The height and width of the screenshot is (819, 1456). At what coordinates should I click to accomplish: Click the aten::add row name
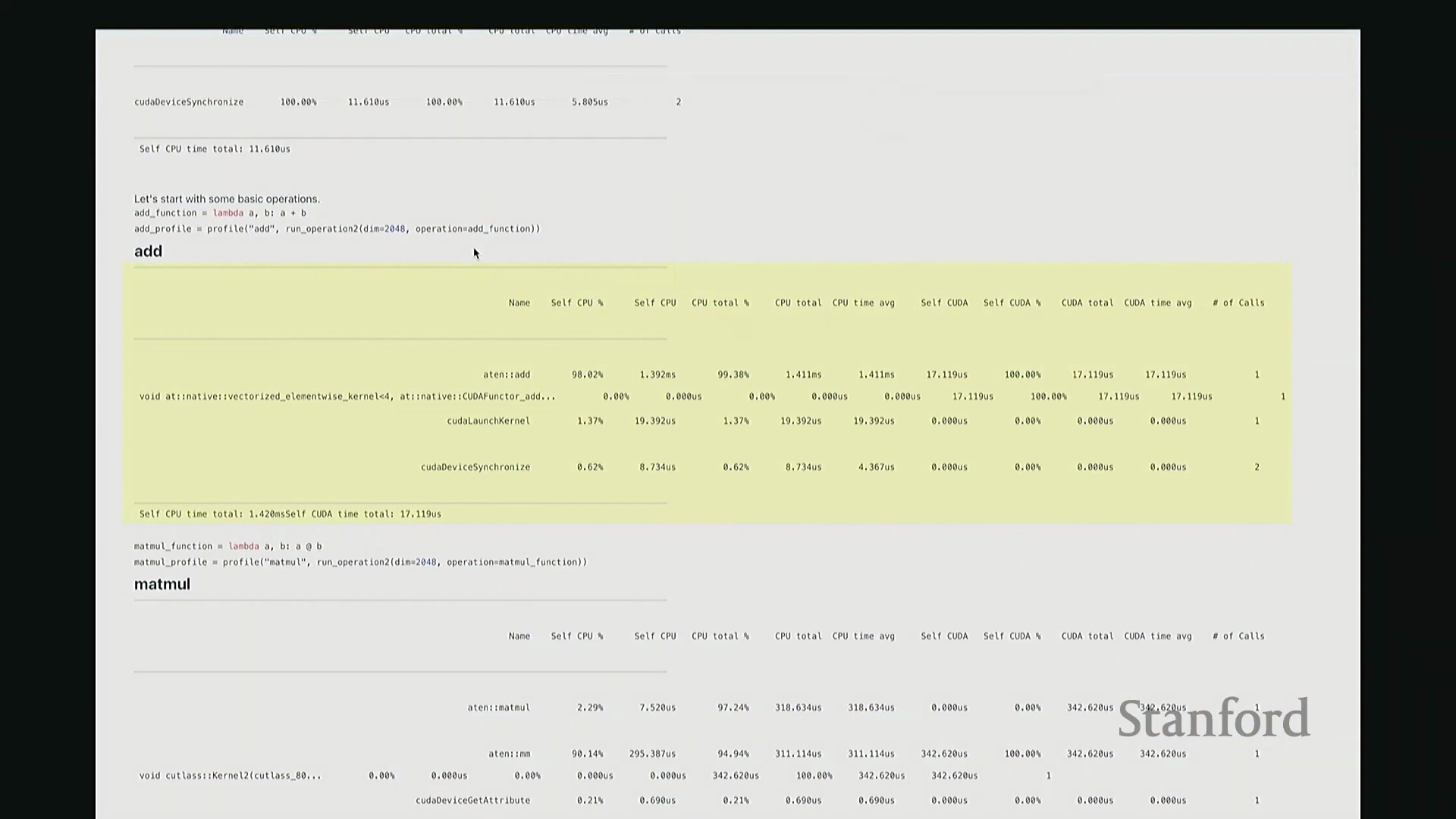tap(507, 375)
